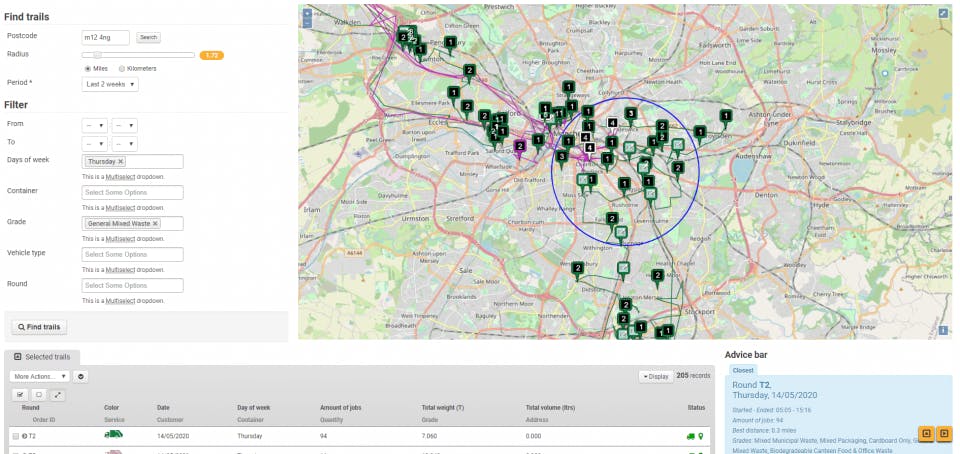The height and width of the screenshot is (454, 960).
Task: Click into the Postcode input field
Action: click(x=105, y=37)
